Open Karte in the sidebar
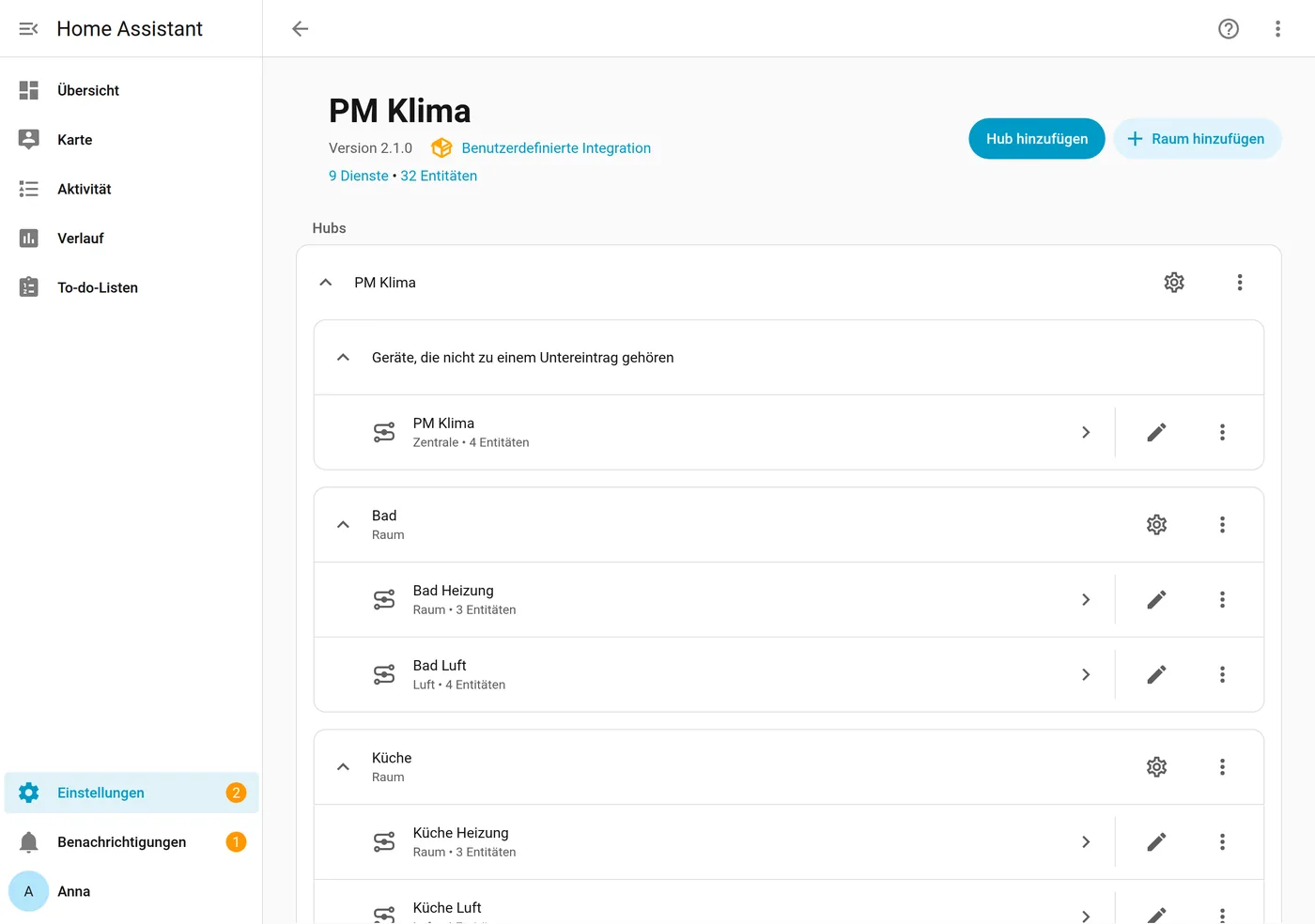This screenshot has height=924, width=1315. 131,140
